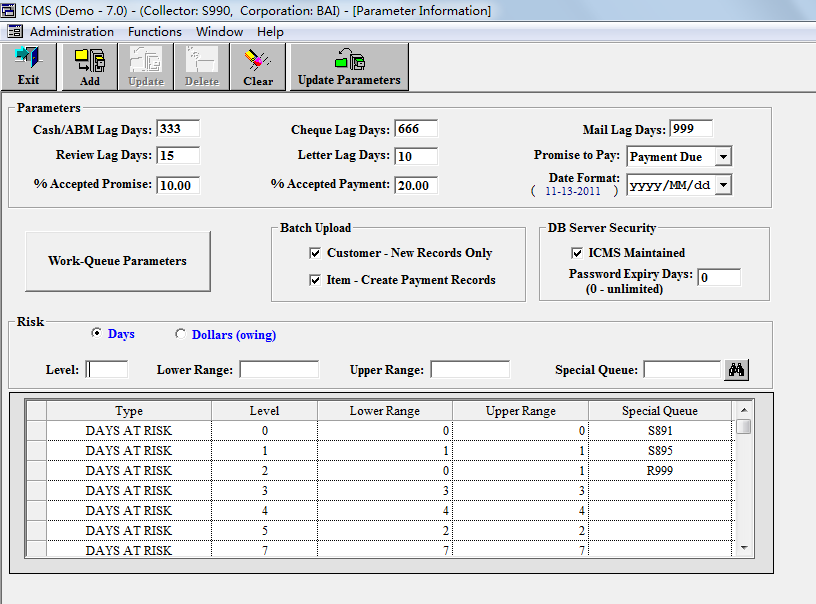Click the greyed Update toolbar icon
Image resolution: width=816 pixels, height=604 pixels.
click(x=146, y=67)
